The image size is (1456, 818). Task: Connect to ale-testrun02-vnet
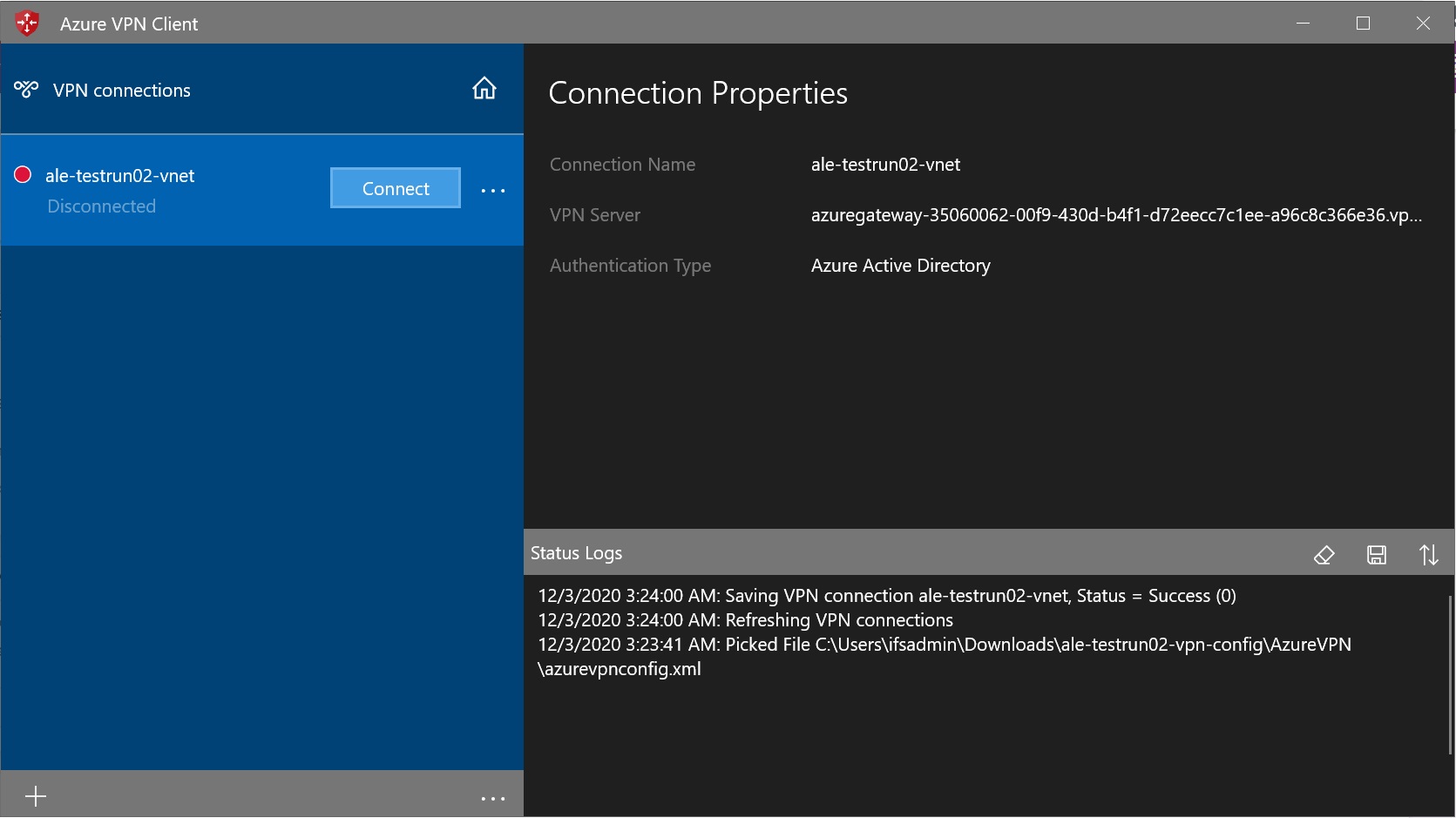pyautogui.click(x=396, y=188)
